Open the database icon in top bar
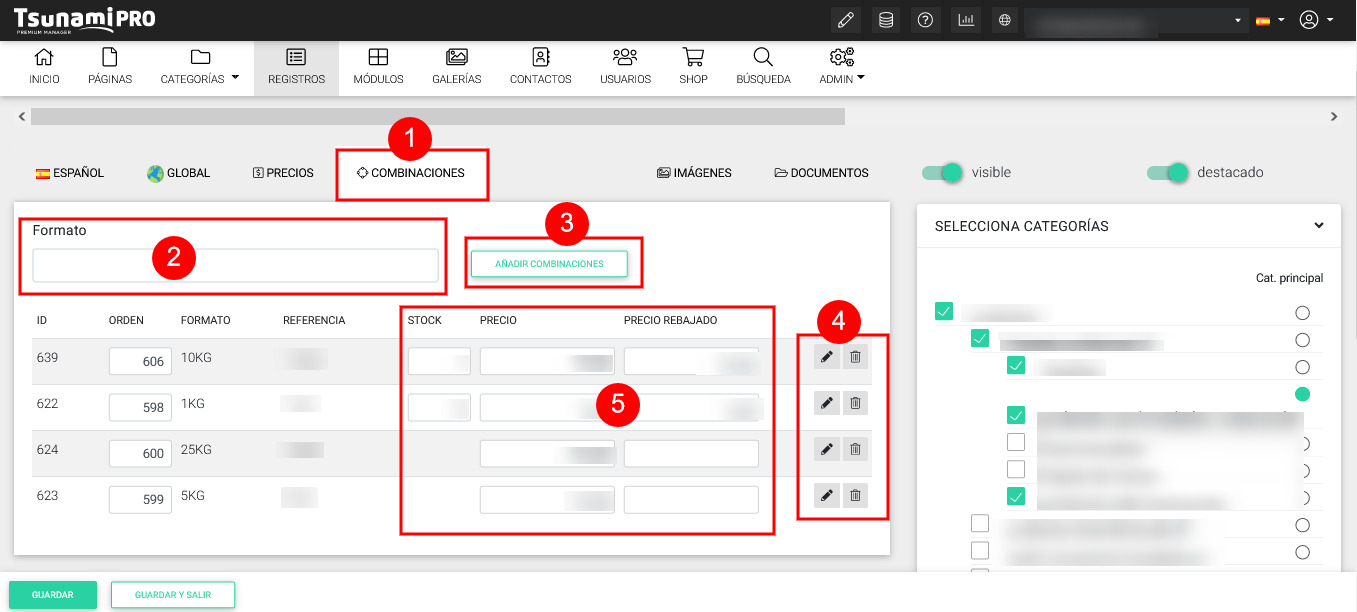The image size is (1357, 612). click(886, 20)
